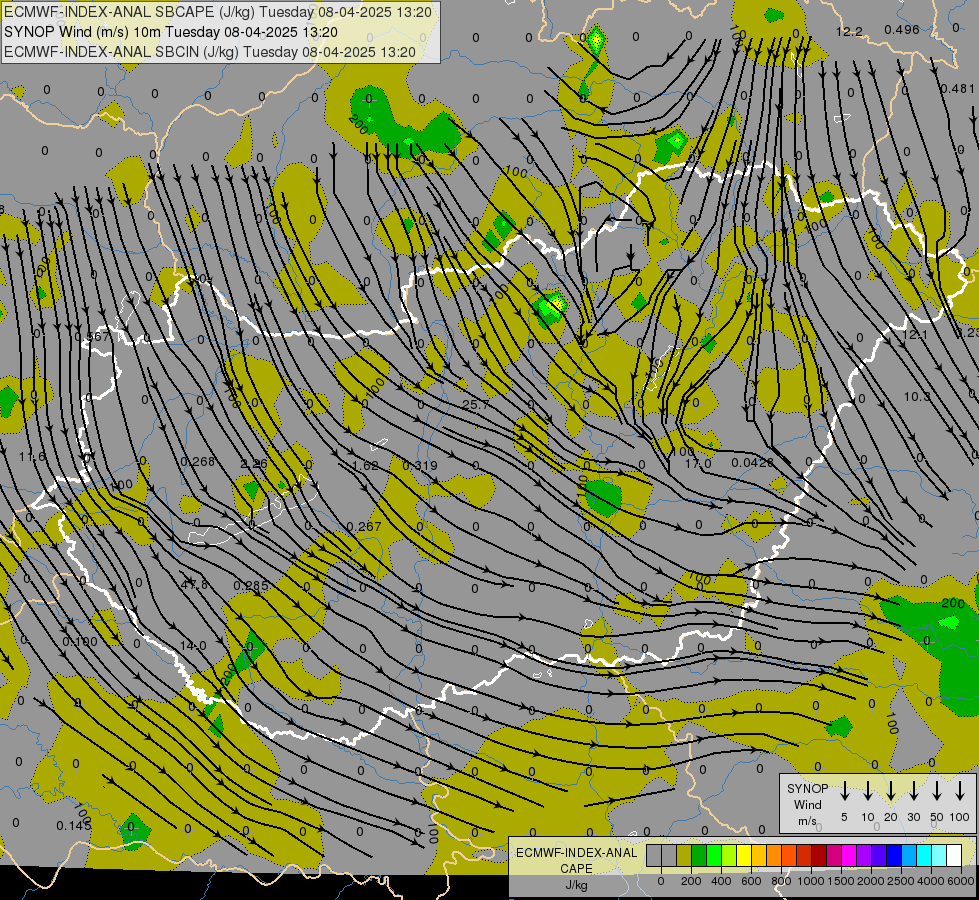The height and width of the screenshot is (900, 979).
Task: Click the 0.285 value on the map
Action: tap(251, 585)
